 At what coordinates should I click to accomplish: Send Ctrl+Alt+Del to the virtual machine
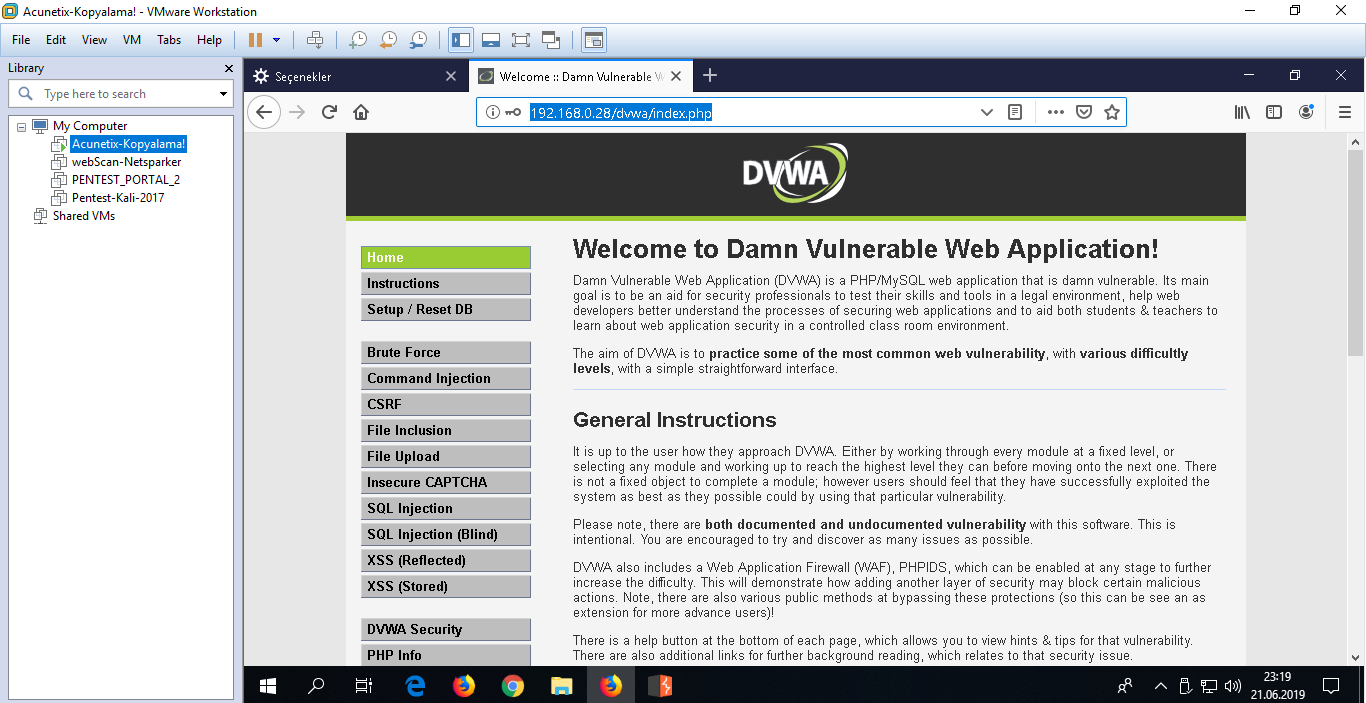[x=315, y=40]
